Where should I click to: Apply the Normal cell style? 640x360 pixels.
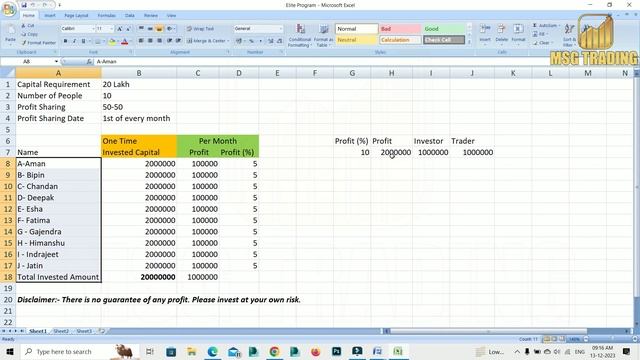357,29
